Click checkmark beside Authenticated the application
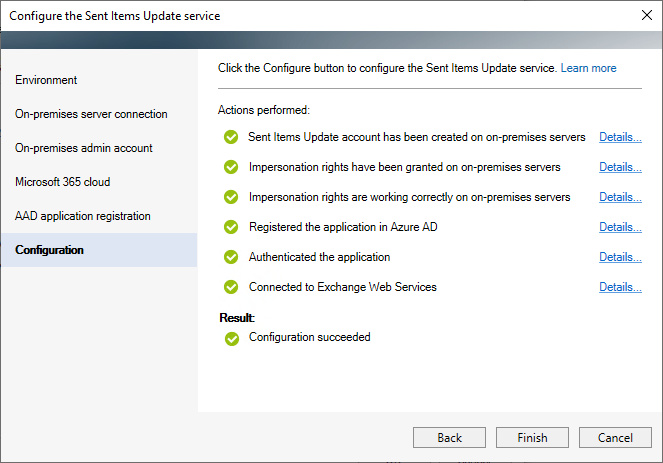This screenshot has width=663, height=463. click(231, 257)
